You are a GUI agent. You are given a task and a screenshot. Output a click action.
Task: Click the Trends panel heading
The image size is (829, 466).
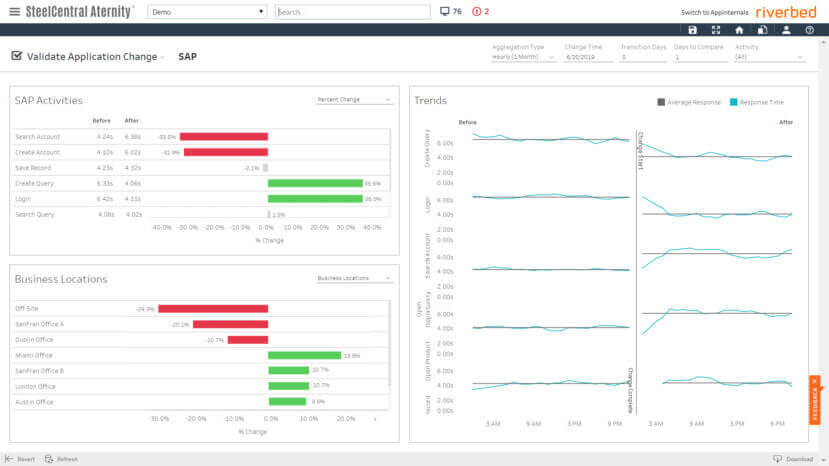430,100
